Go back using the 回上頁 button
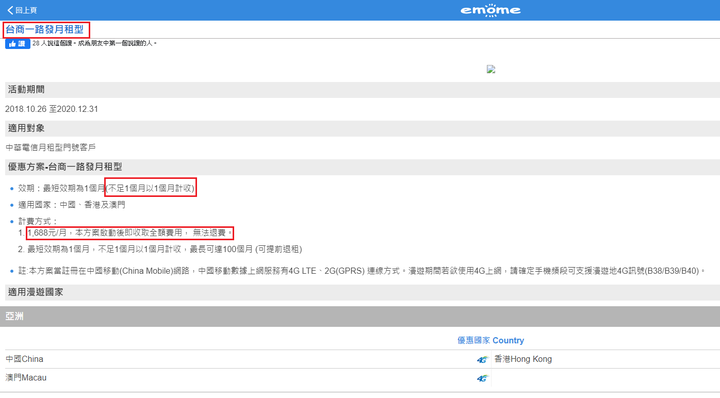 22,10
